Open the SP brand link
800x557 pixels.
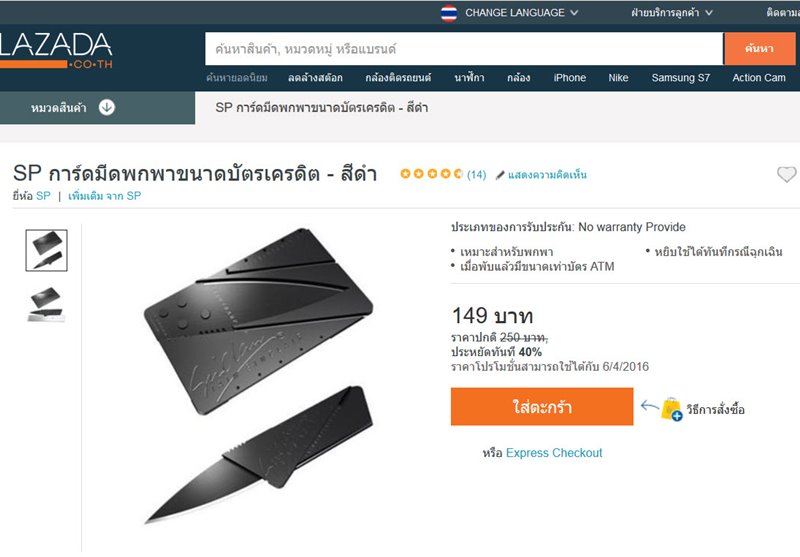click(43, 196)
